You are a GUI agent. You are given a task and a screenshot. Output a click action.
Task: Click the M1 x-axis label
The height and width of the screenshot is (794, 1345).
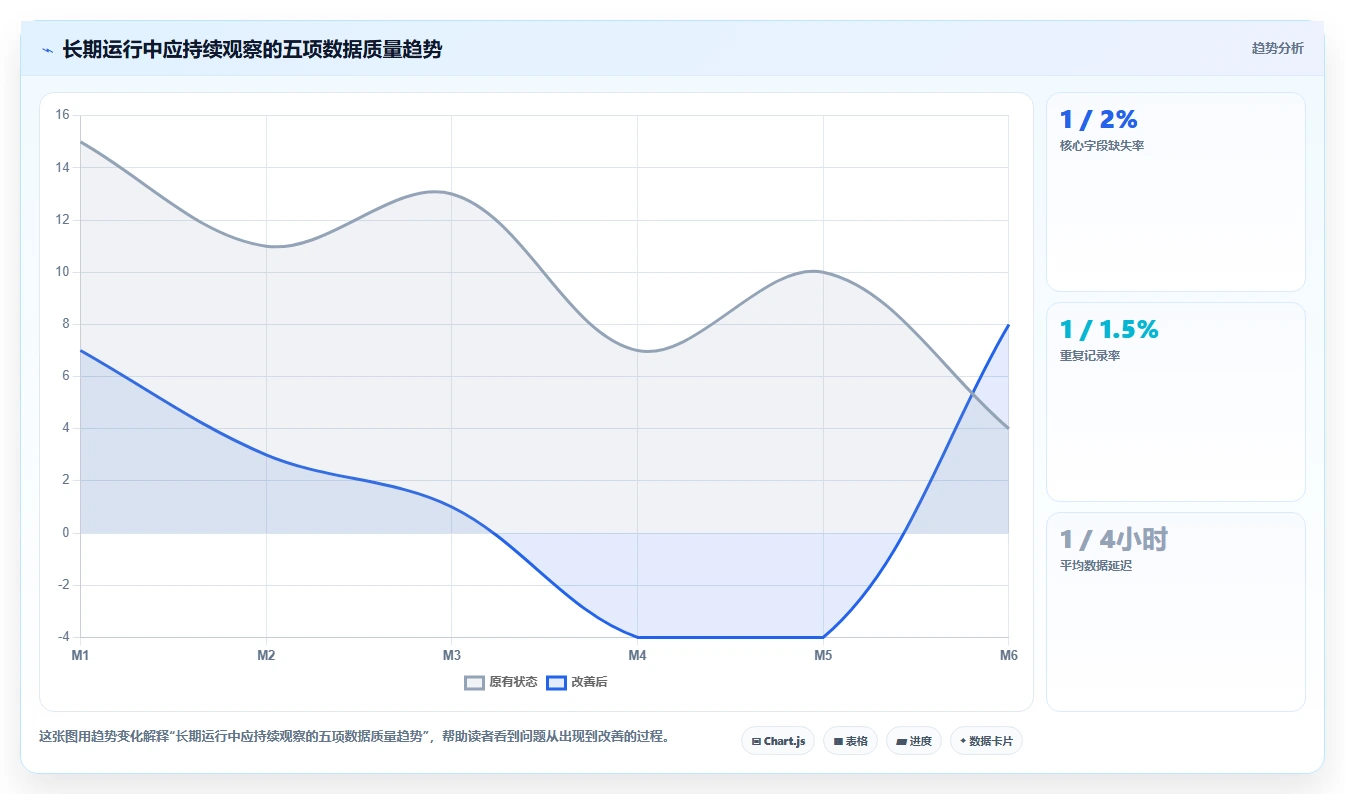point(80,655)
